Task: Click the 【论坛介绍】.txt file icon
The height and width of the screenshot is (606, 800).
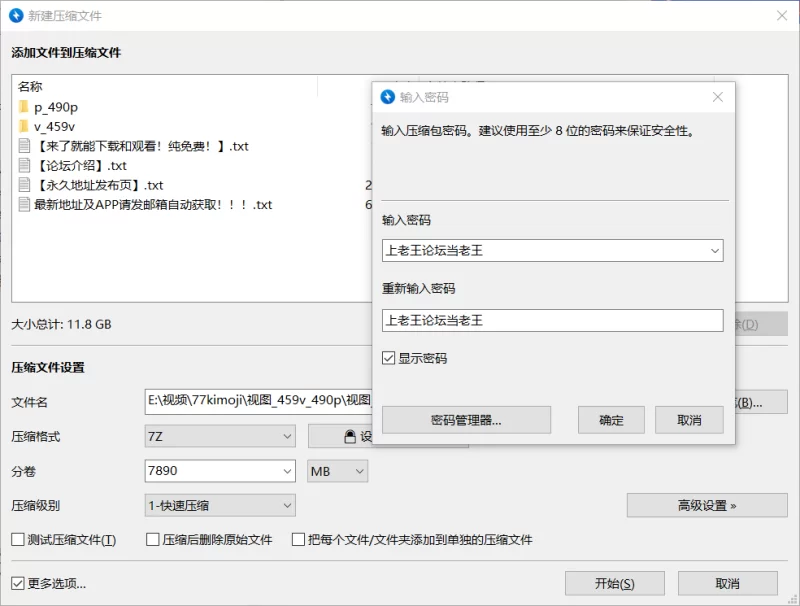Action: (x=24, y=165)
